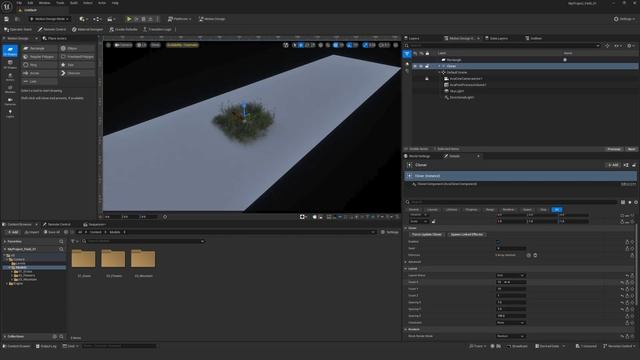The width and height of the screenshot is (640, 360).
Task: Click the Save icon in main toolbar
Action: (x=7, y=19)
